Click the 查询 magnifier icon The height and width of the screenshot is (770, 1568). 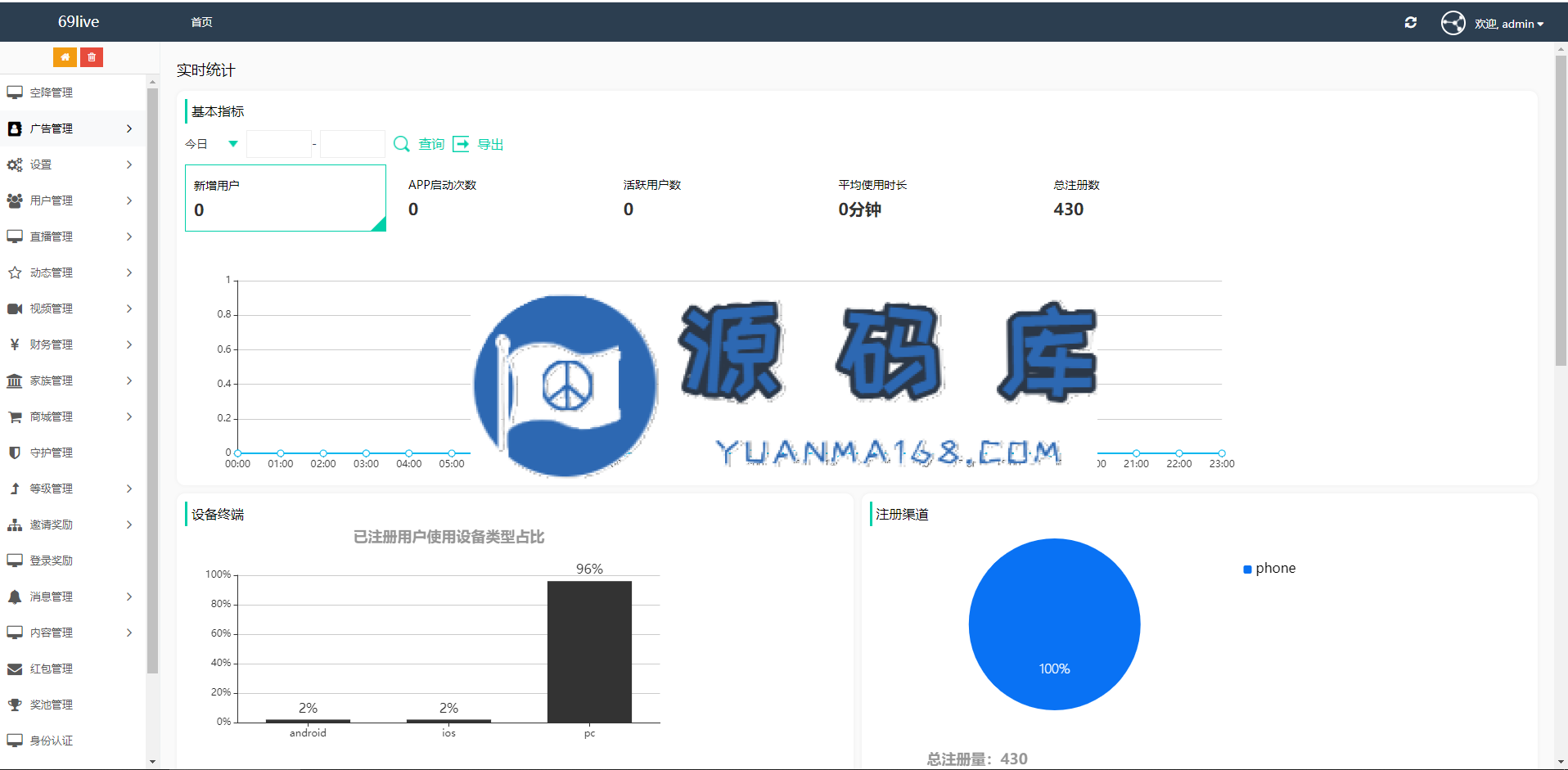[402, 144]
